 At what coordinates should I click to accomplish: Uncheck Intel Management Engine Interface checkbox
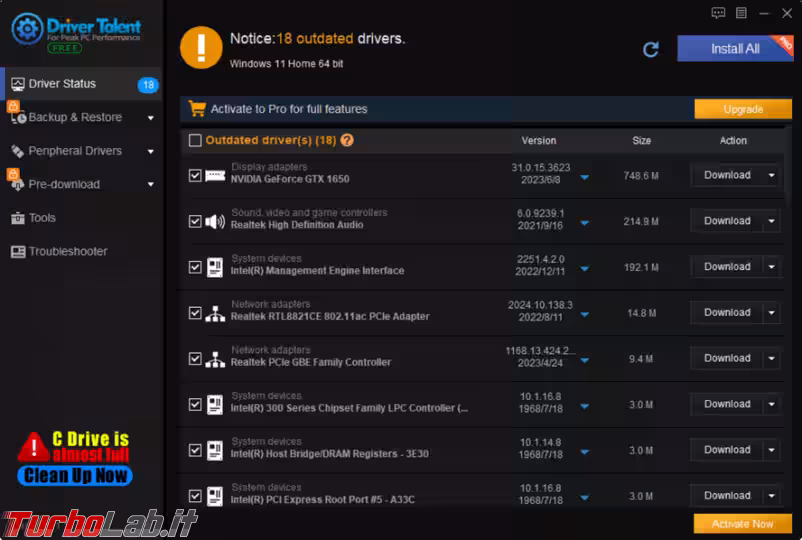click(x=195, y=267)
